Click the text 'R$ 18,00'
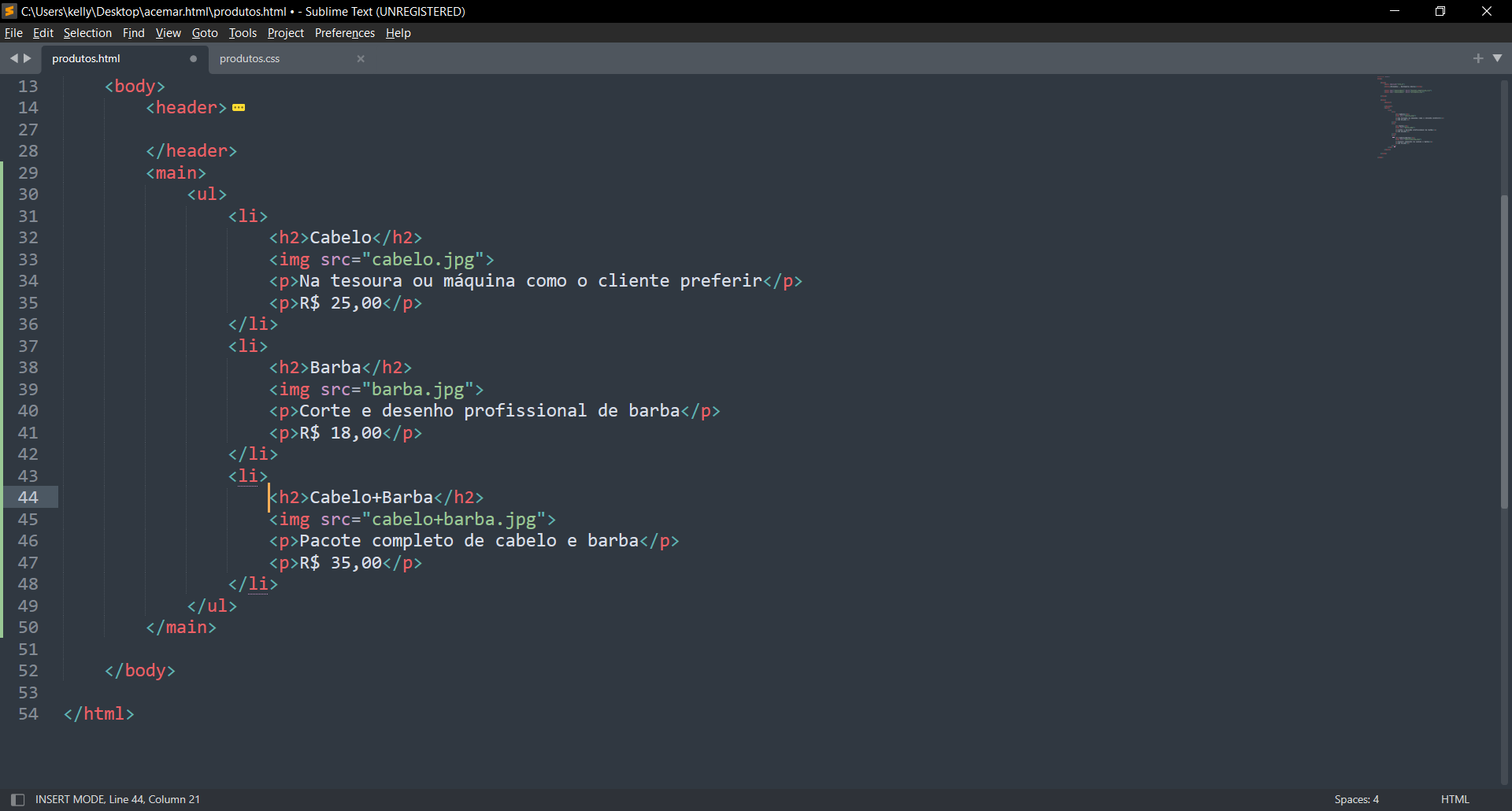This screenshot has height=811, width=1512. pyautogui.click(x=340, y=433)
